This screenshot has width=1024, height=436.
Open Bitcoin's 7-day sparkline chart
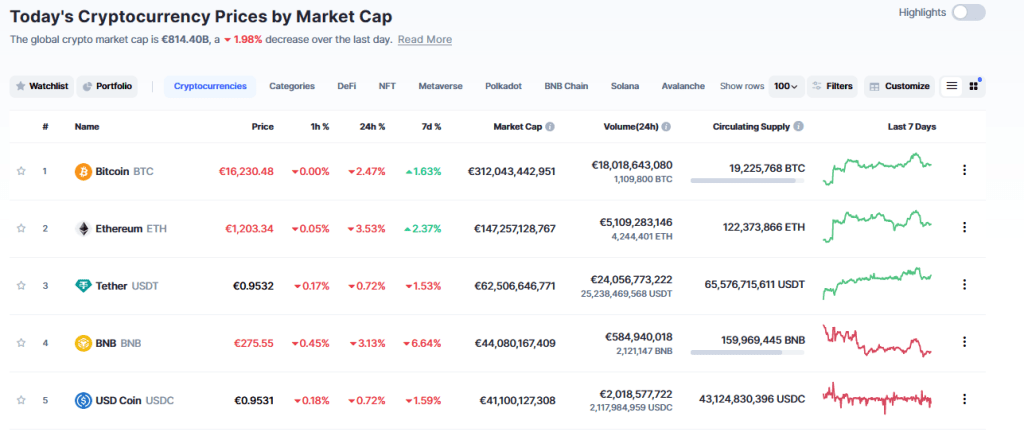point(877,169)
